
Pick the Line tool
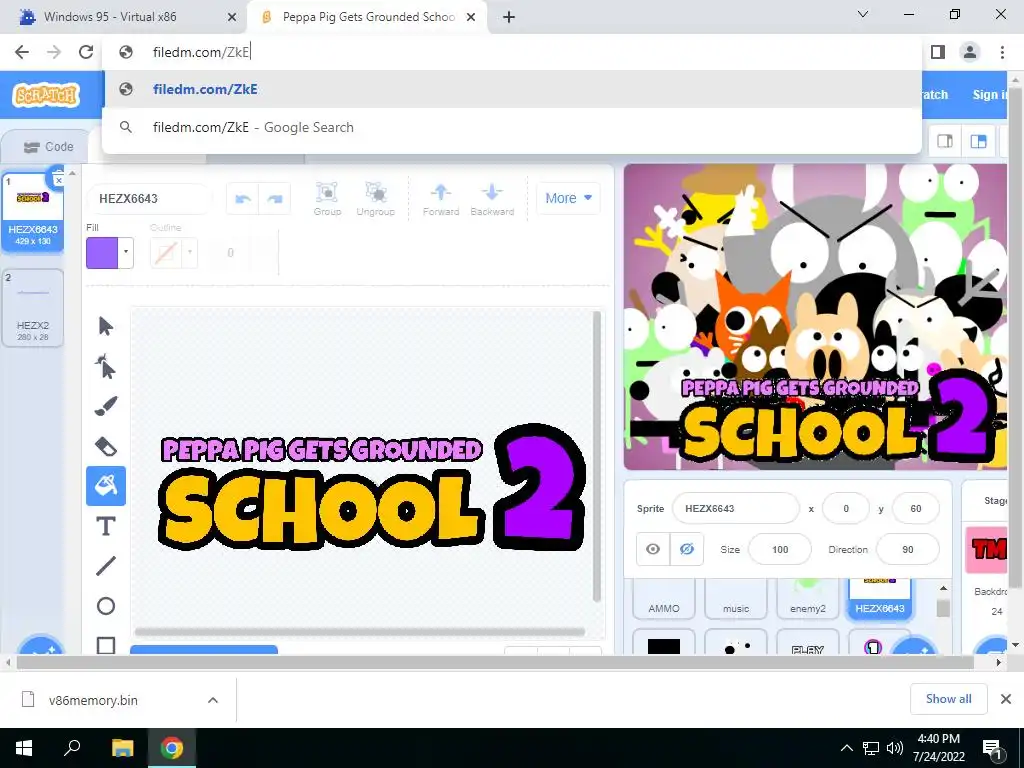click(106, 566)
